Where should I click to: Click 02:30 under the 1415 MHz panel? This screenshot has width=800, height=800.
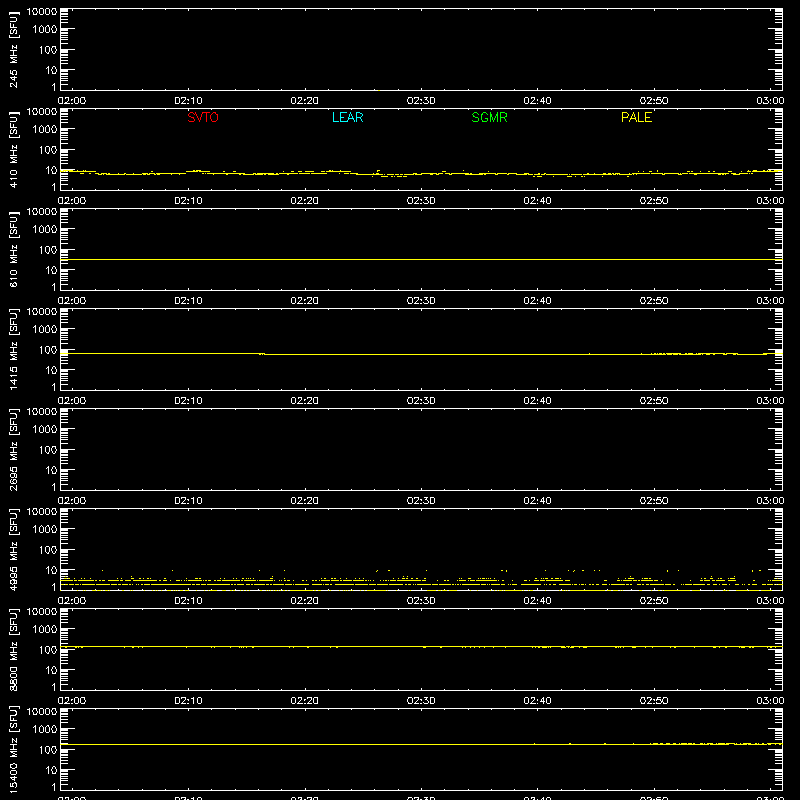pyautogui.click(x=421, y=401)
